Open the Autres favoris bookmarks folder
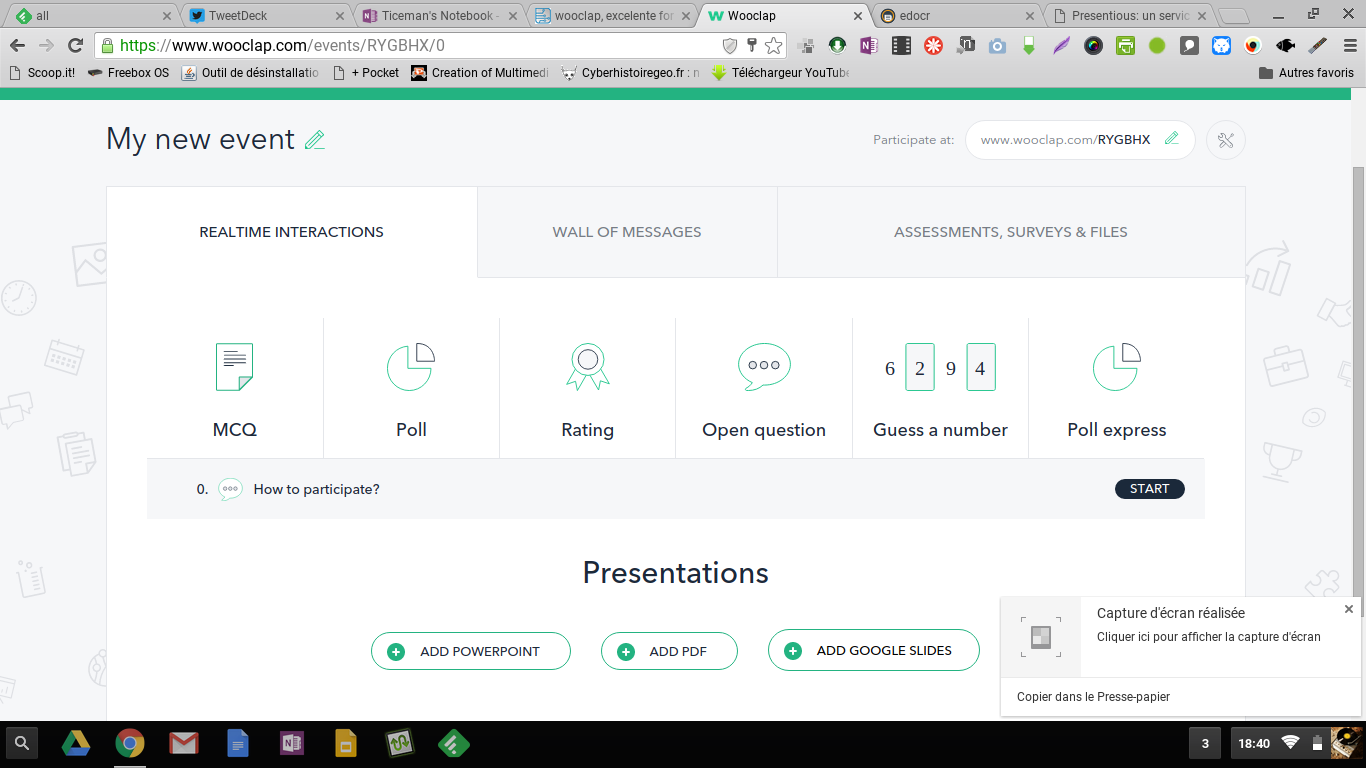This screenshot has height=768, width=1366. pyautogui.click(x=1306, y=73)
